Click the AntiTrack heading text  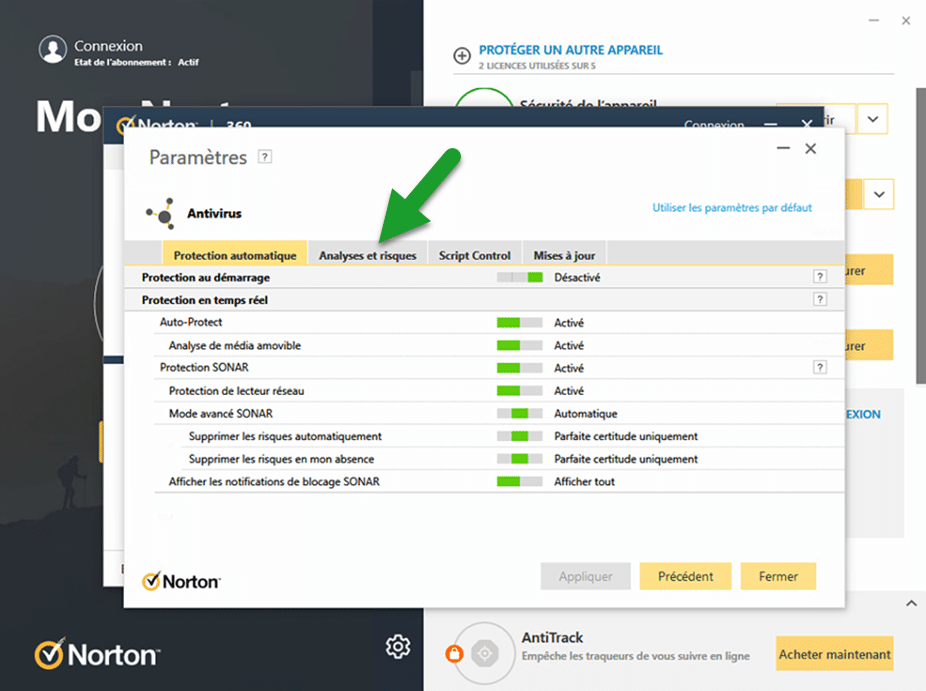point(552,637)
